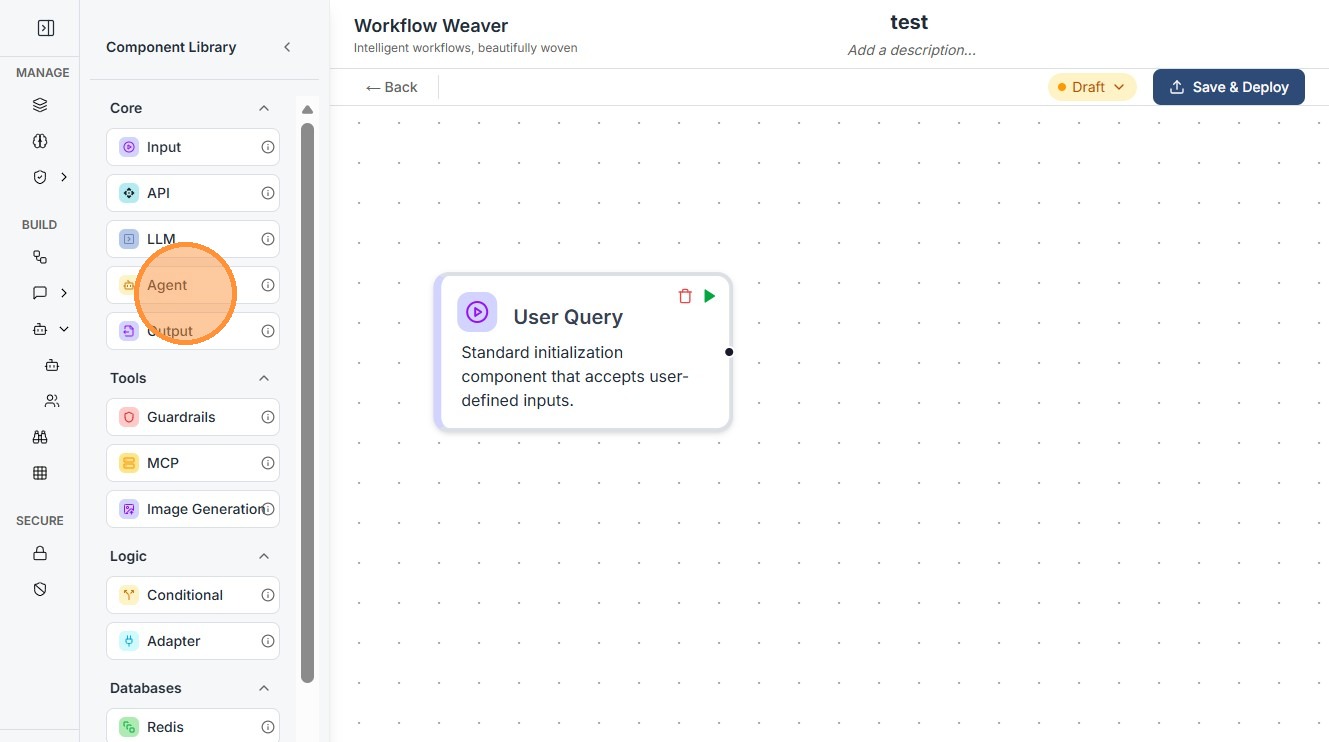
Task: Click the layers stack icon under Manage
Action: pyautogui.click(x=40, y=105)
